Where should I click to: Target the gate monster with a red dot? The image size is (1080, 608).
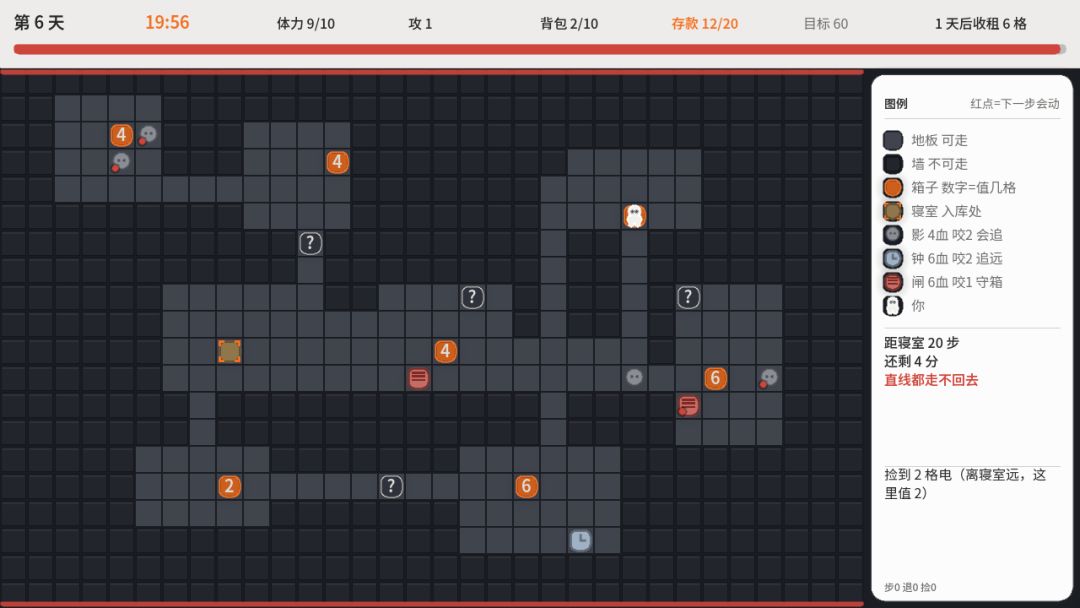tap(688, 406)
